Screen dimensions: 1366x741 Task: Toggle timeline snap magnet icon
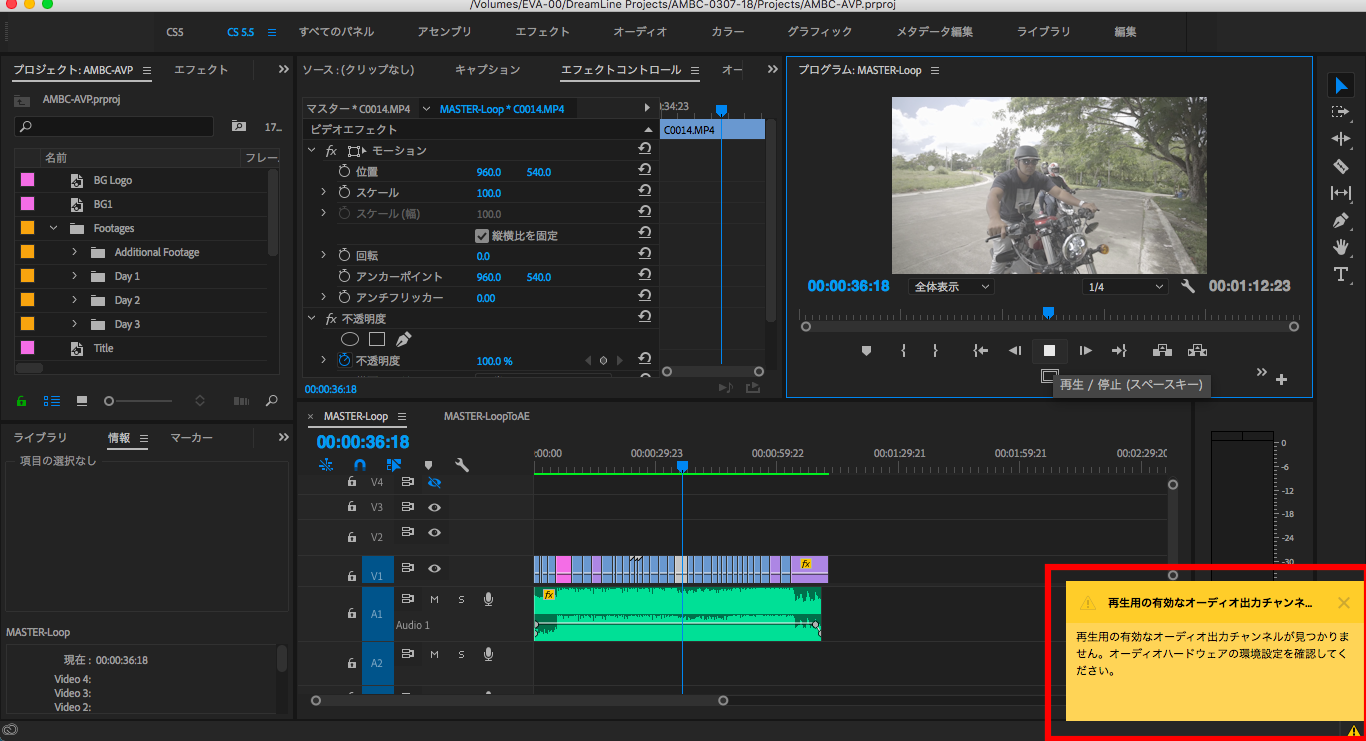[x=360, y=465]
